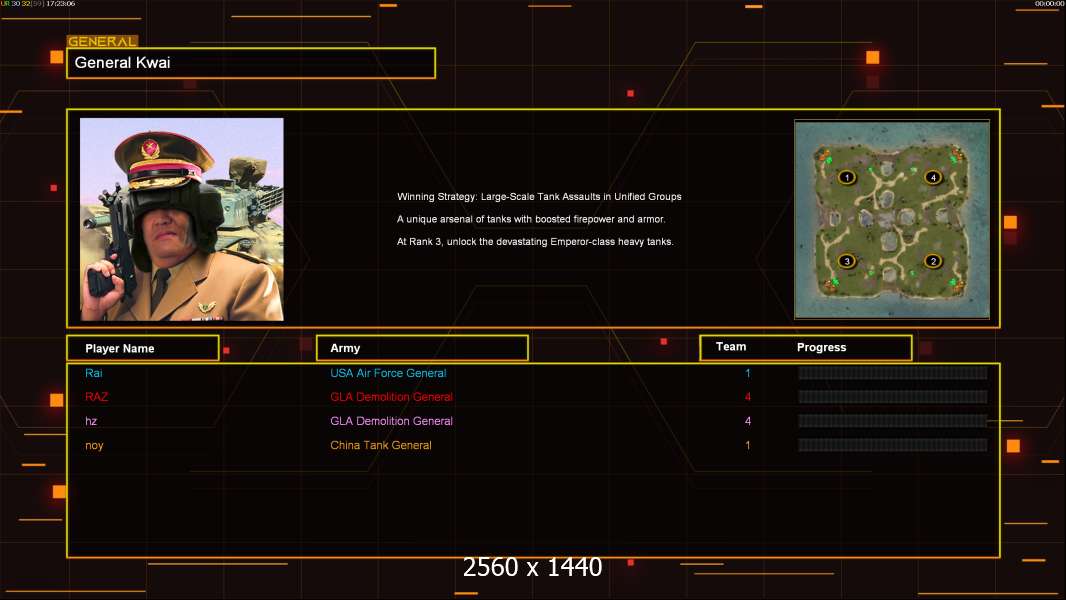Click RAZ's loading progress bar

click(x=893, y=397)
